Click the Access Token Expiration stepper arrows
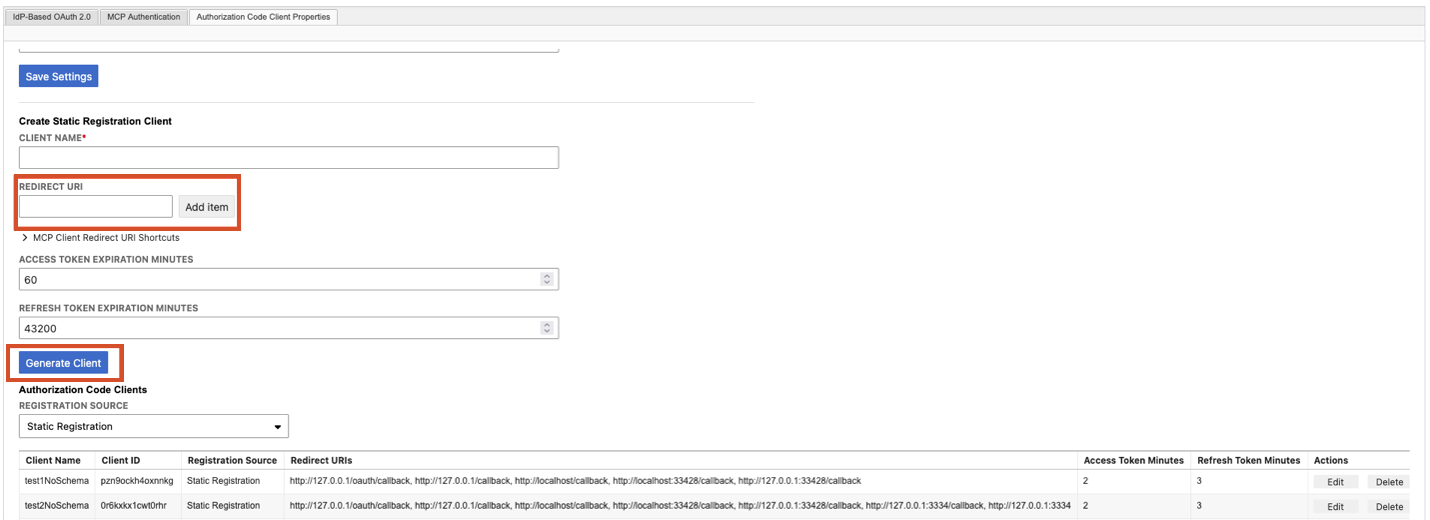 click(x=547, y=280)
